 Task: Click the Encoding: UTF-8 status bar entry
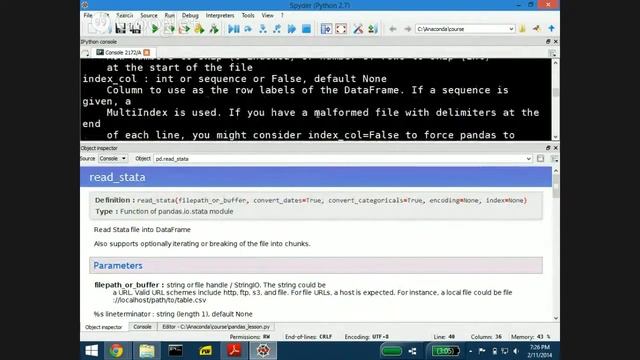pyautogui.click(x=367, y=337)
